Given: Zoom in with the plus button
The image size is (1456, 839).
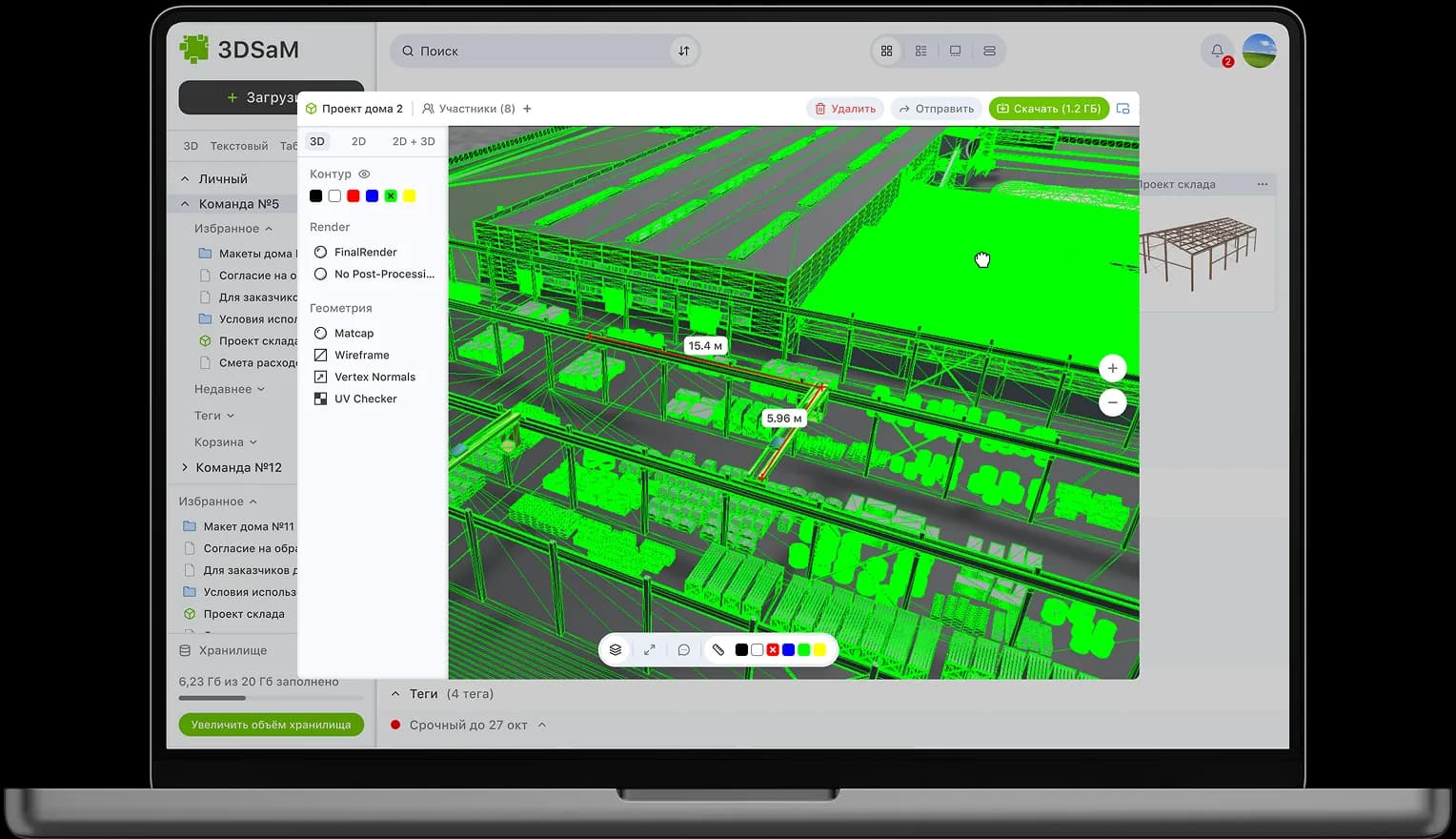Looking at the screenshot, I should point(1112,368).
